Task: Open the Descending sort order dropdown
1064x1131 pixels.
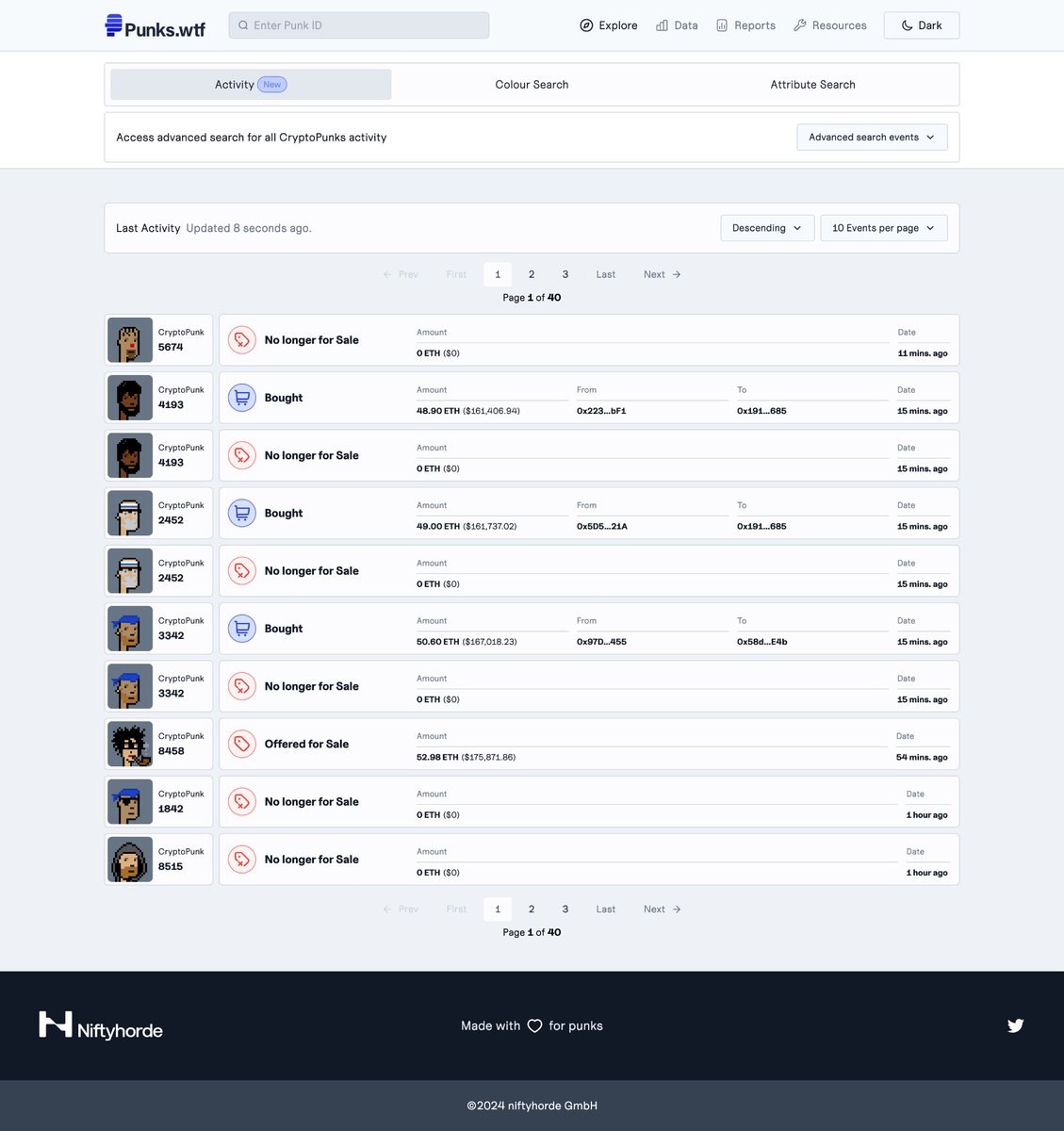Action: pos(767,228)
